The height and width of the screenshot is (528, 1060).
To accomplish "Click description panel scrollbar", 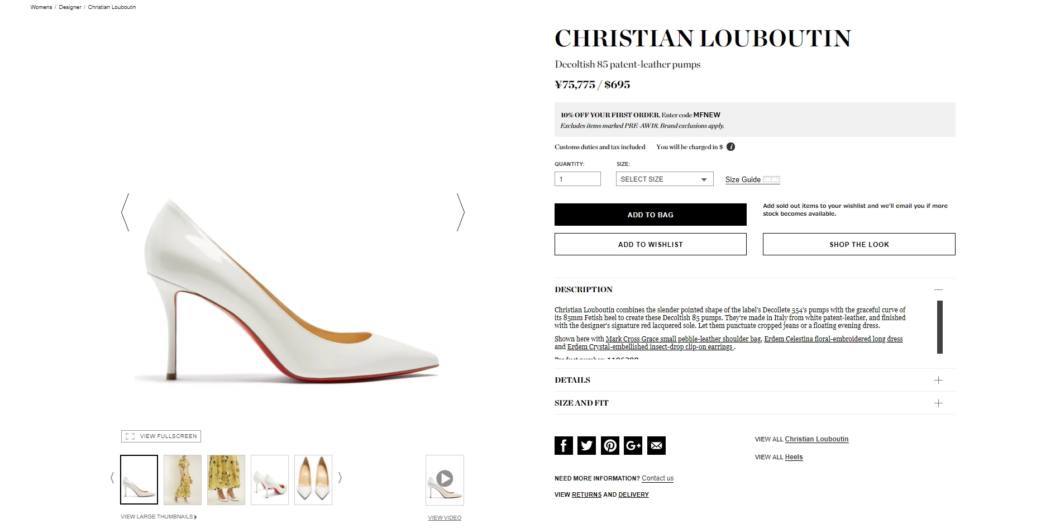I will (939, 326).
